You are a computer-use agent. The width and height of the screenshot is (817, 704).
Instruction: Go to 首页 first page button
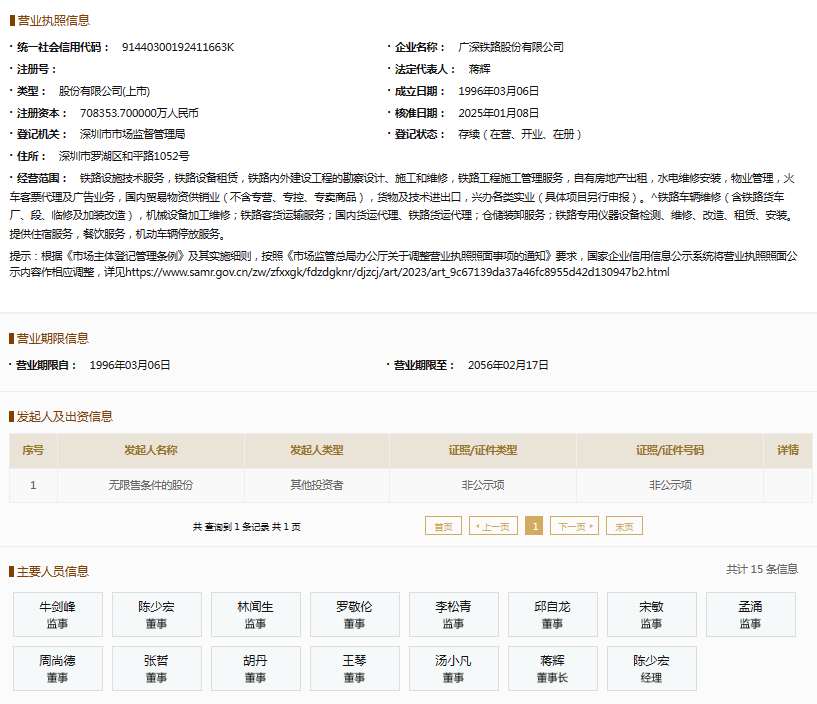[443, 526]
